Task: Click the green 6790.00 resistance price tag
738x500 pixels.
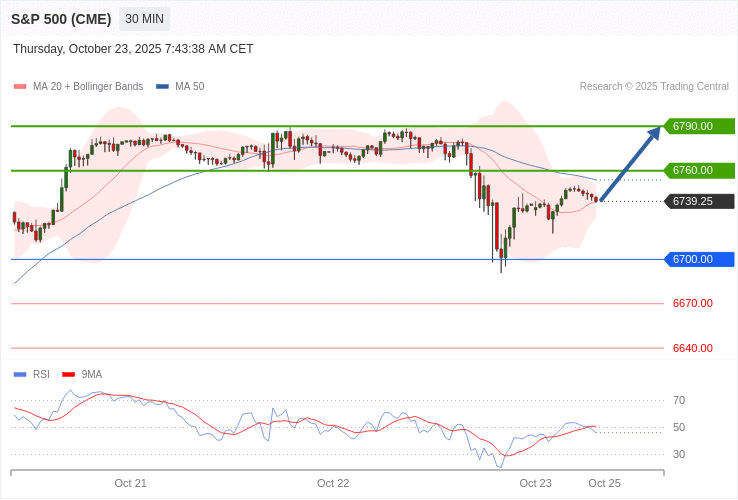Action: click(699, 126)
